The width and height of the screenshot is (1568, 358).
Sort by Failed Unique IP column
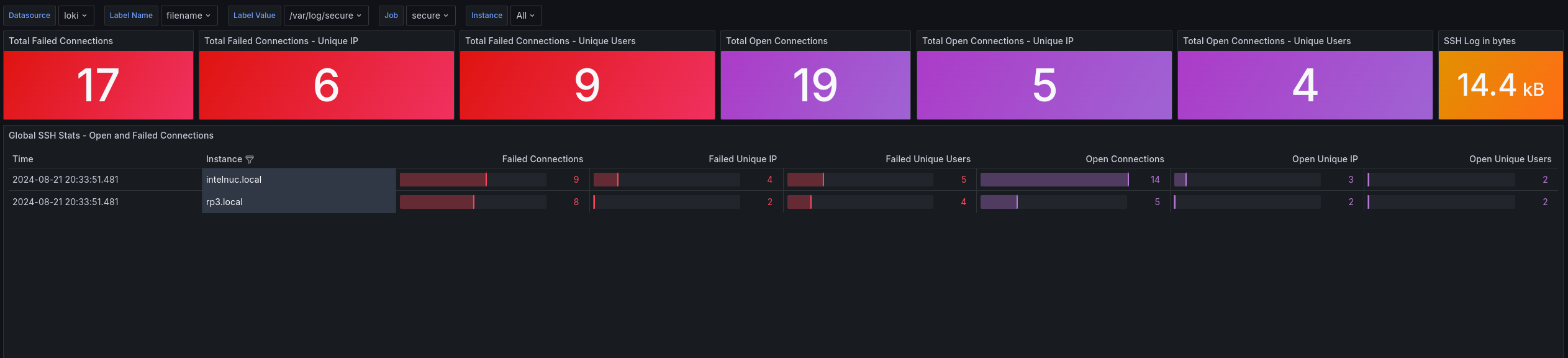click(x=742, y=159)
